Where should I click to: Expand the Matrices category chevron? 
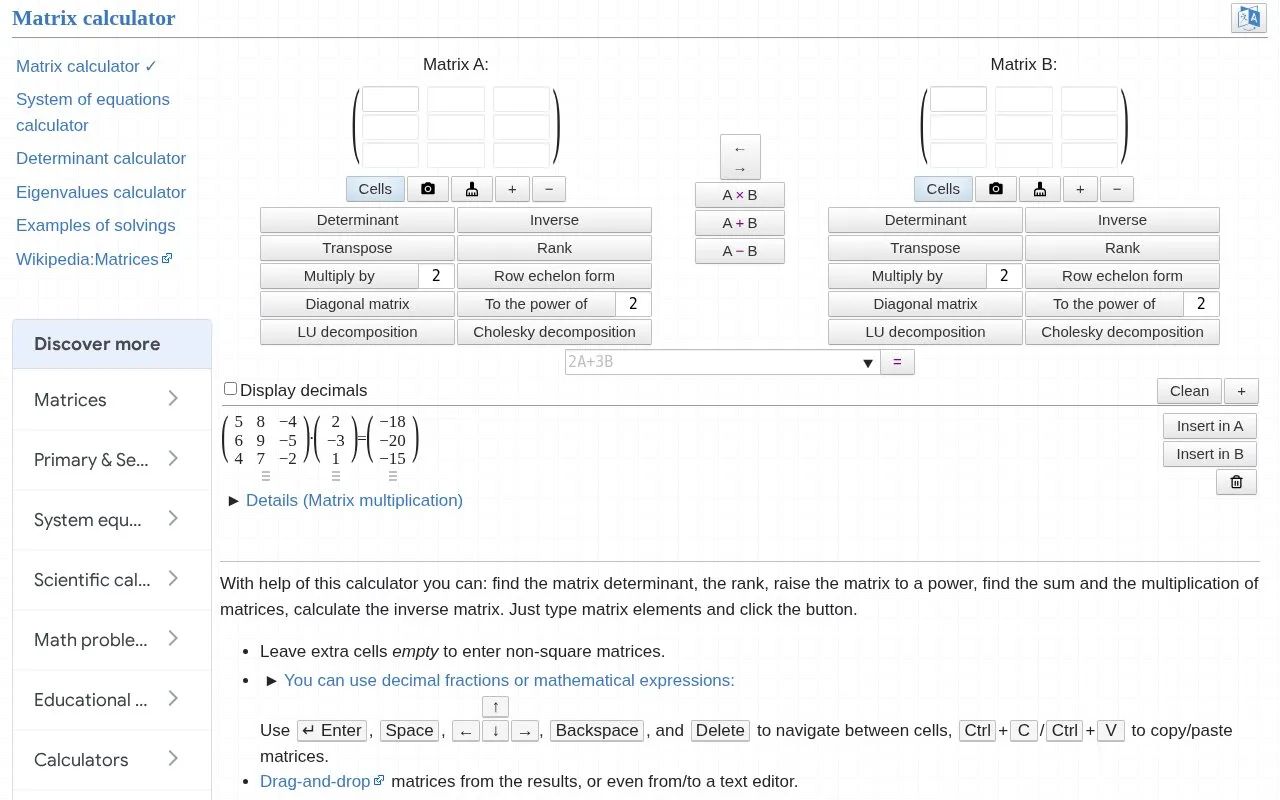coord(173,399)
